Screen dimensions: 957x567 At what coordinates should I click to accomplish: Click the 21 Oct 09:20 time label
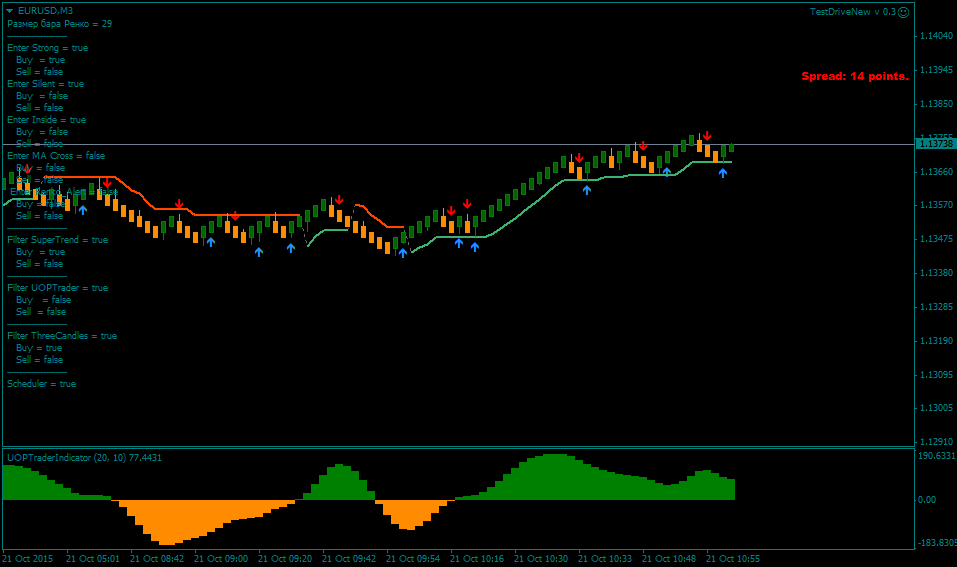point(285,558)
